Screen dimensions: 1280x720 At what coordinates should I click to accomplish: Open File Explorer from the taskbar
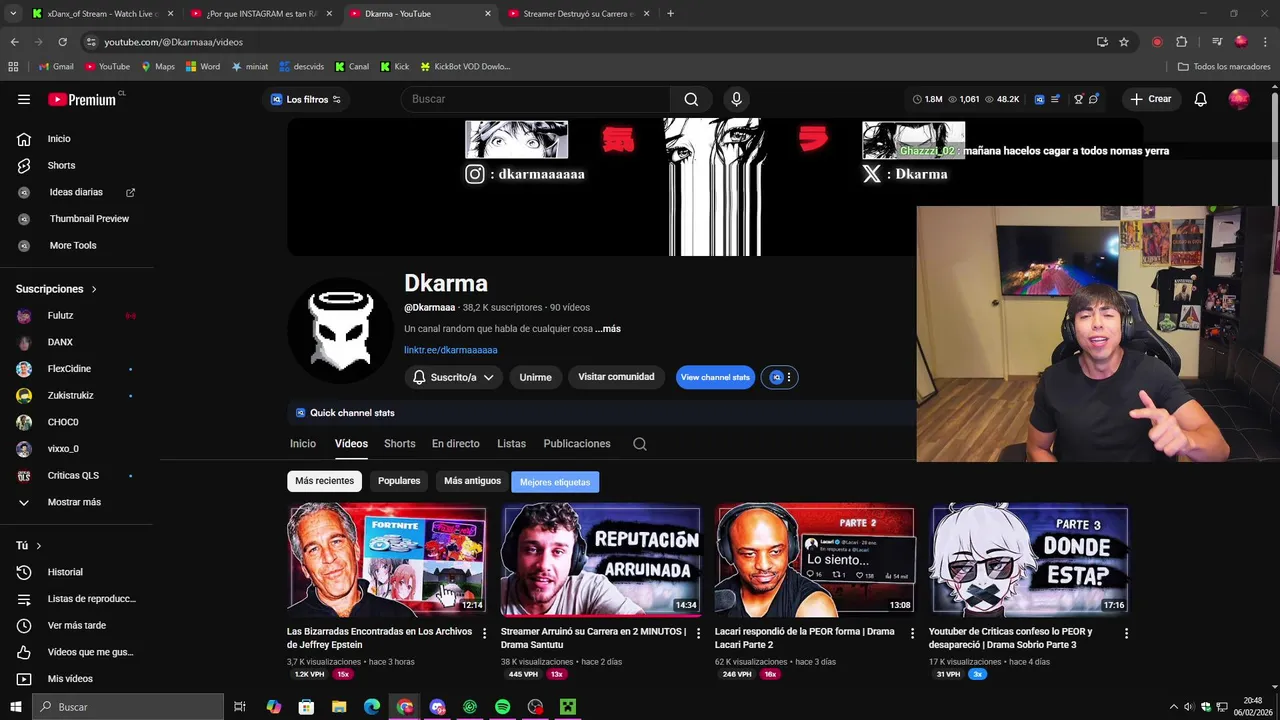click(339, 707)
